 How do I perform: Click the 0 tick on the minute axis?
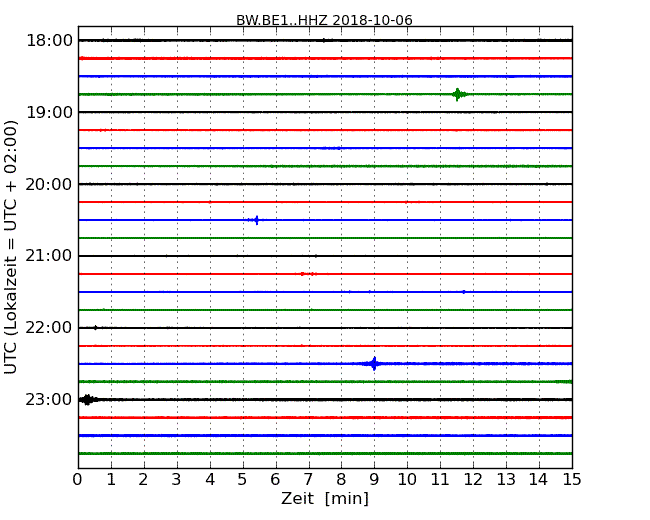78,479
